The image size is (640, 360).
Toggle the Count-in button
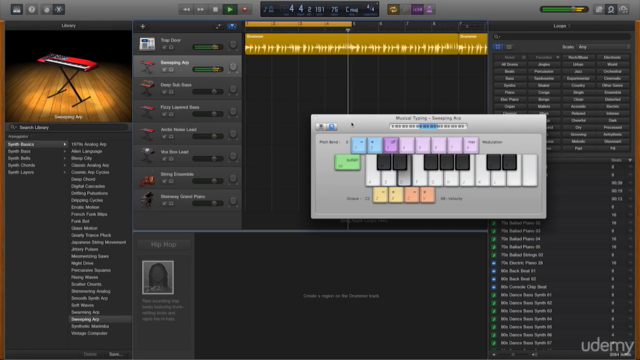(417, 9)
